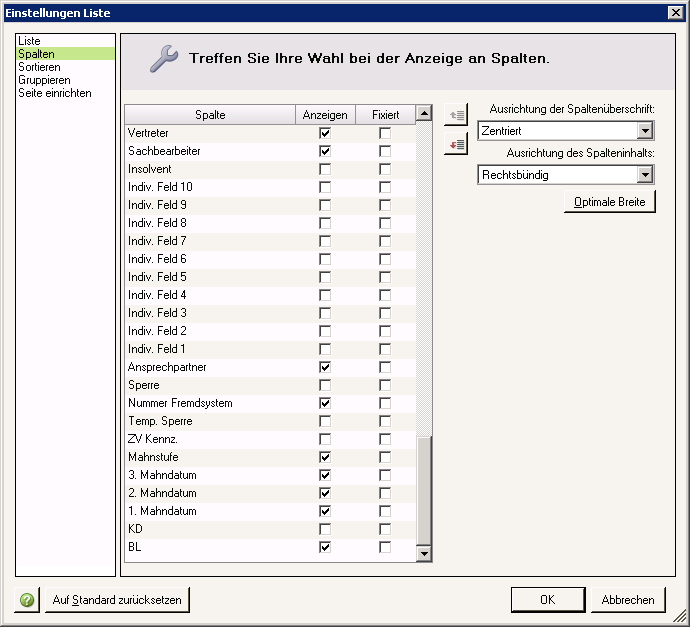Cancel with the Abbrechen button
Image resolution: width=690 pixels, height=627 pixels.
628,600
